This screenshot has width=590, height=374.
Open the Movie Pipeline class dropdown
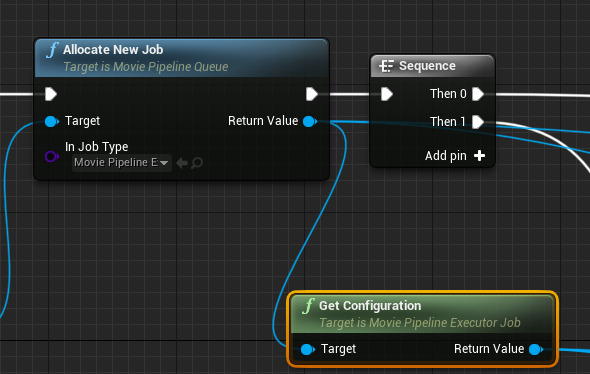(122, 163)
